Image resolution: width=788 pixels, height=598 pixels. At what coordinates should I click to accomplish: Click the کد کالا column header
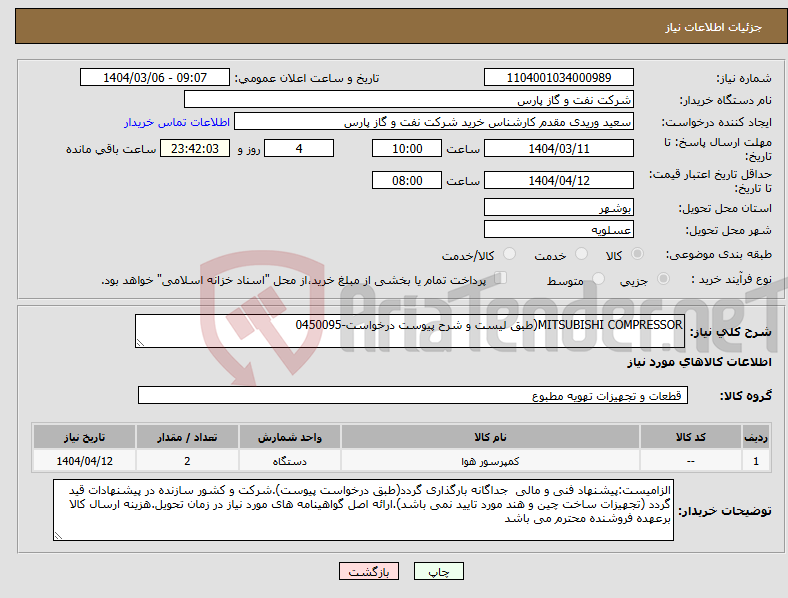point(691,437)
